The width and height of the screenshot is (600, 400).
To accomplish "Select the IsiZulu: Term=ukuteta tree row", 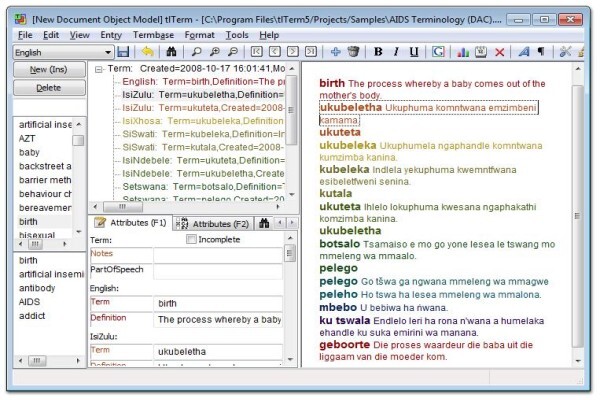I will [x=202, y=108].
